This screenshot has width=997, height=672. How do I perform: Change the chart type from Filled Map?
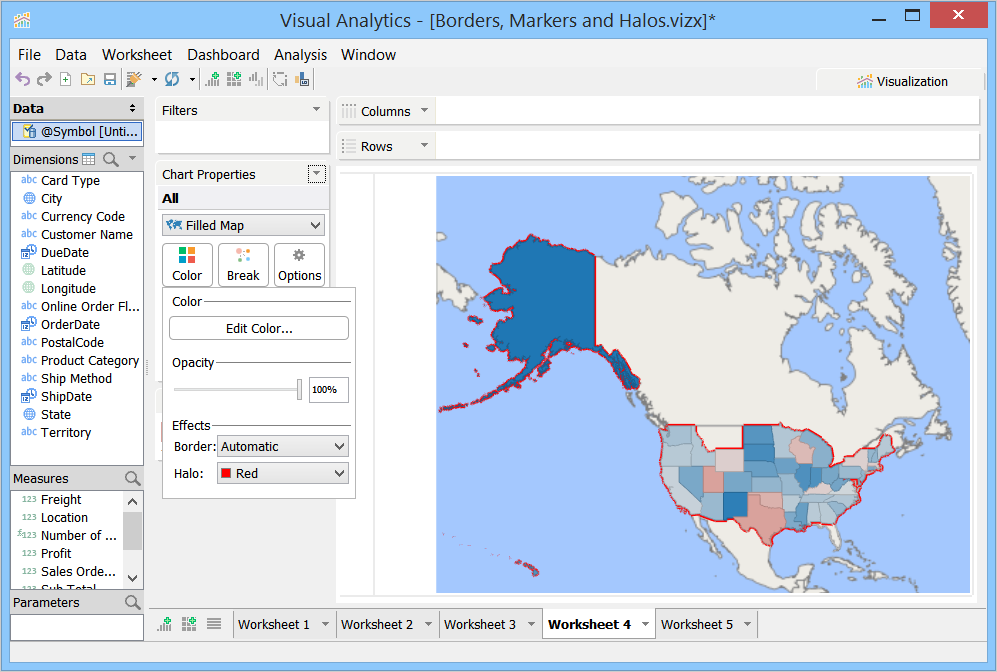[x=244, y=225]
